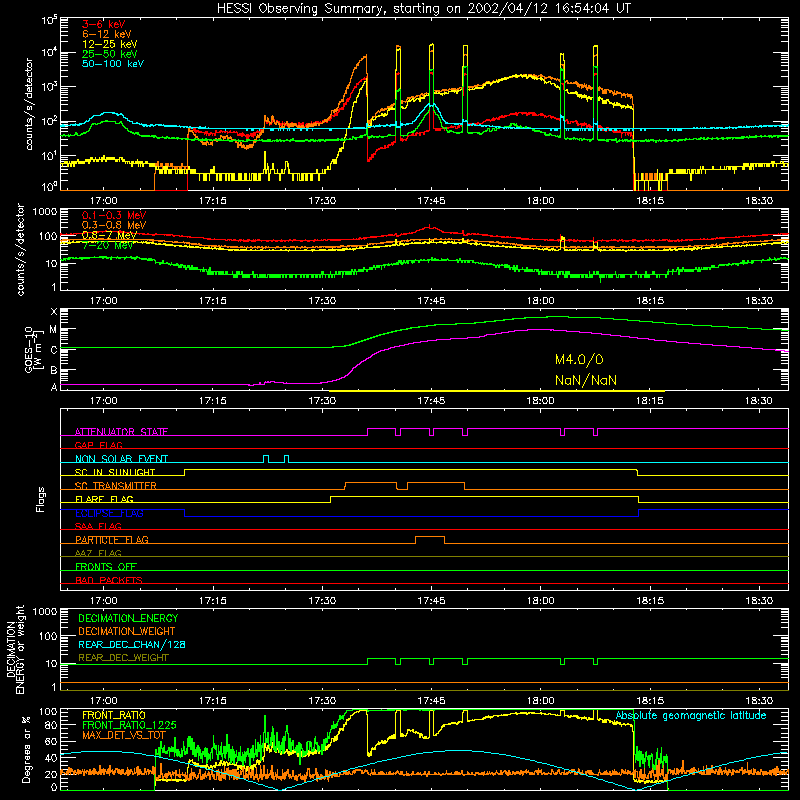Image resolution: width=800 pixels, height=800 pixels.
Task: Click the NaN/NaN annotation in GOES panel
Action: pyautogui.click(x=586, y=380)
